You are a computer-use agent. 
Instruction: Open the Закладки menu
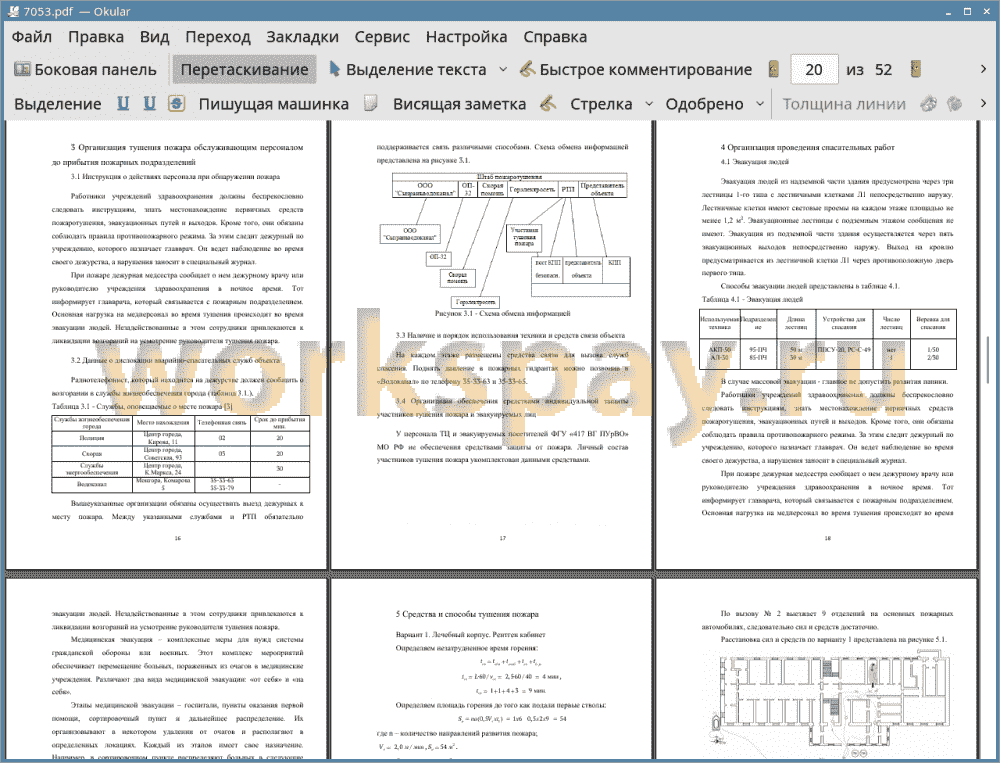pos(302,36)
